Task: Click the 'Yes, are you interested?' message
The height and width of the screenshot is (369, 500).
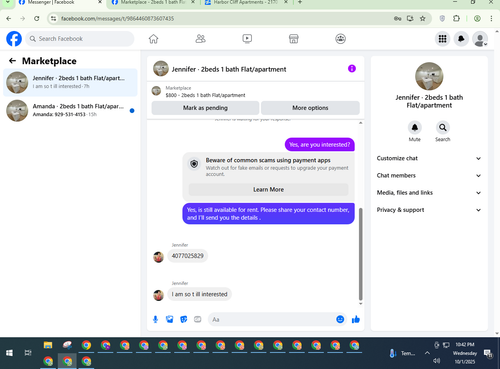Action: pyautogui.click(x=320, y=145)
